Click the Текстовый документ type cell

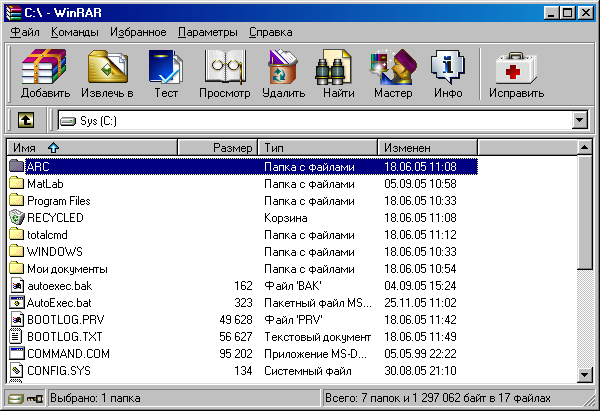click(x=318, y=337)
